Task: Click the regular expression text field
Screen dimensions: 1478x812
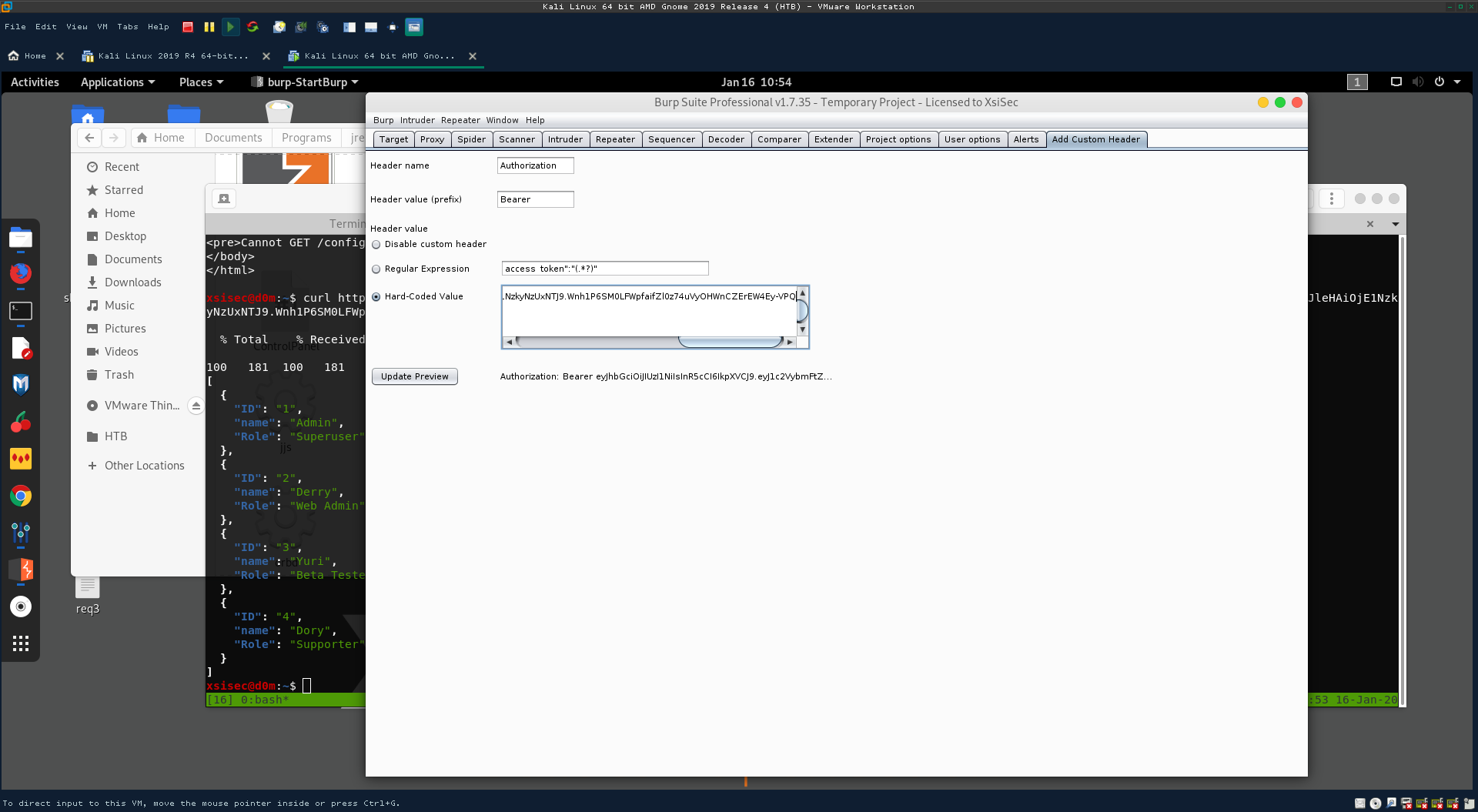Action: (605, 269)
